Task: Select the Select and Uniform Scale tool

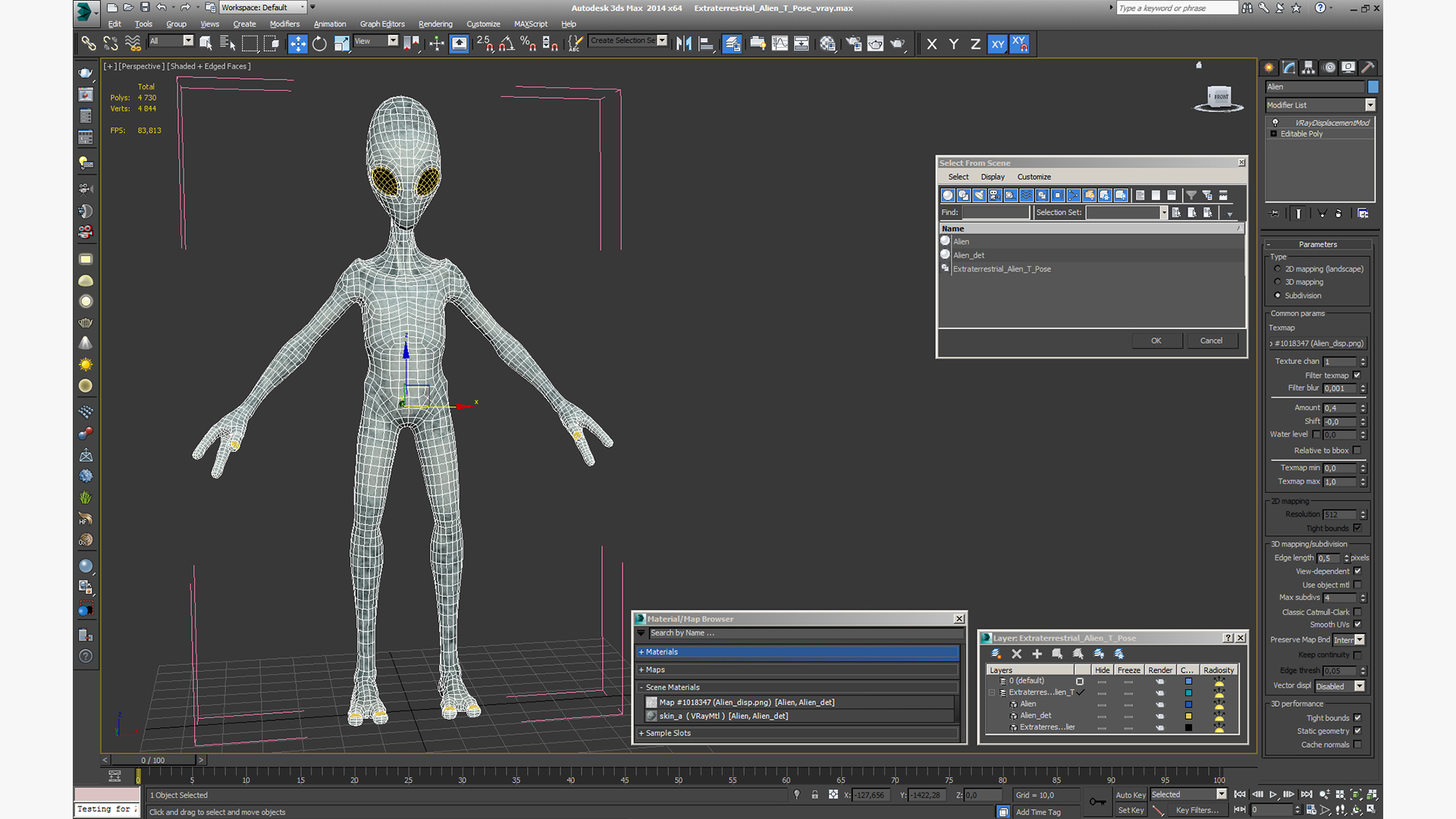Action: (341, 44)
